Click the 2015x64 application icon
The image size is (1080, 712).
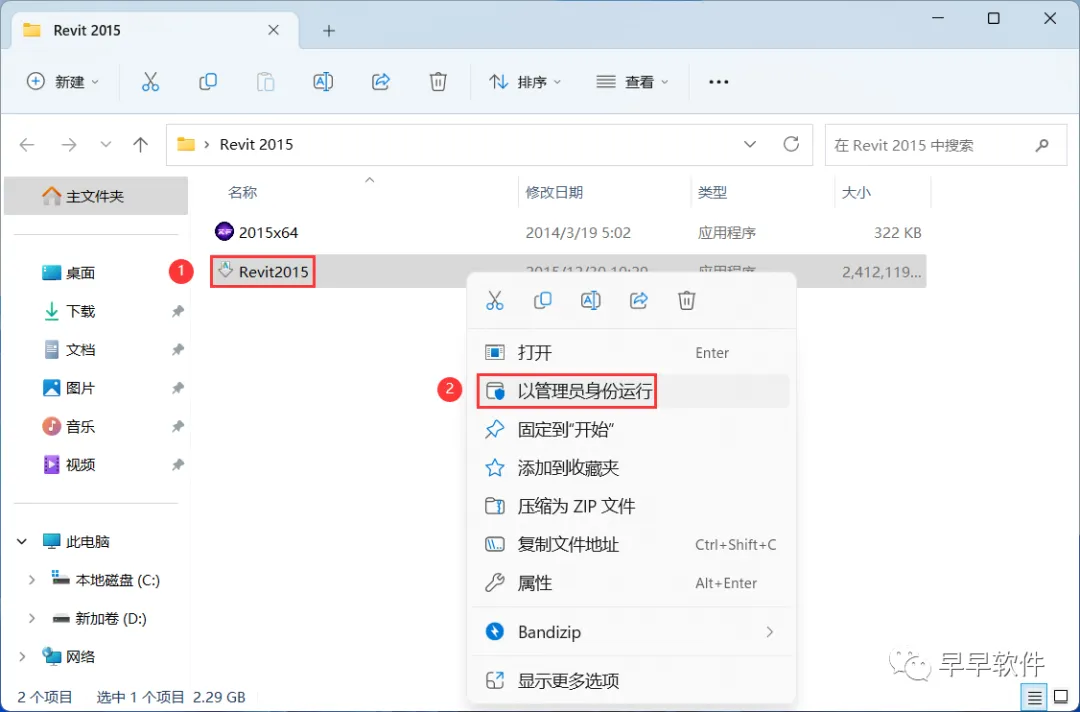[x=224, y=231]
